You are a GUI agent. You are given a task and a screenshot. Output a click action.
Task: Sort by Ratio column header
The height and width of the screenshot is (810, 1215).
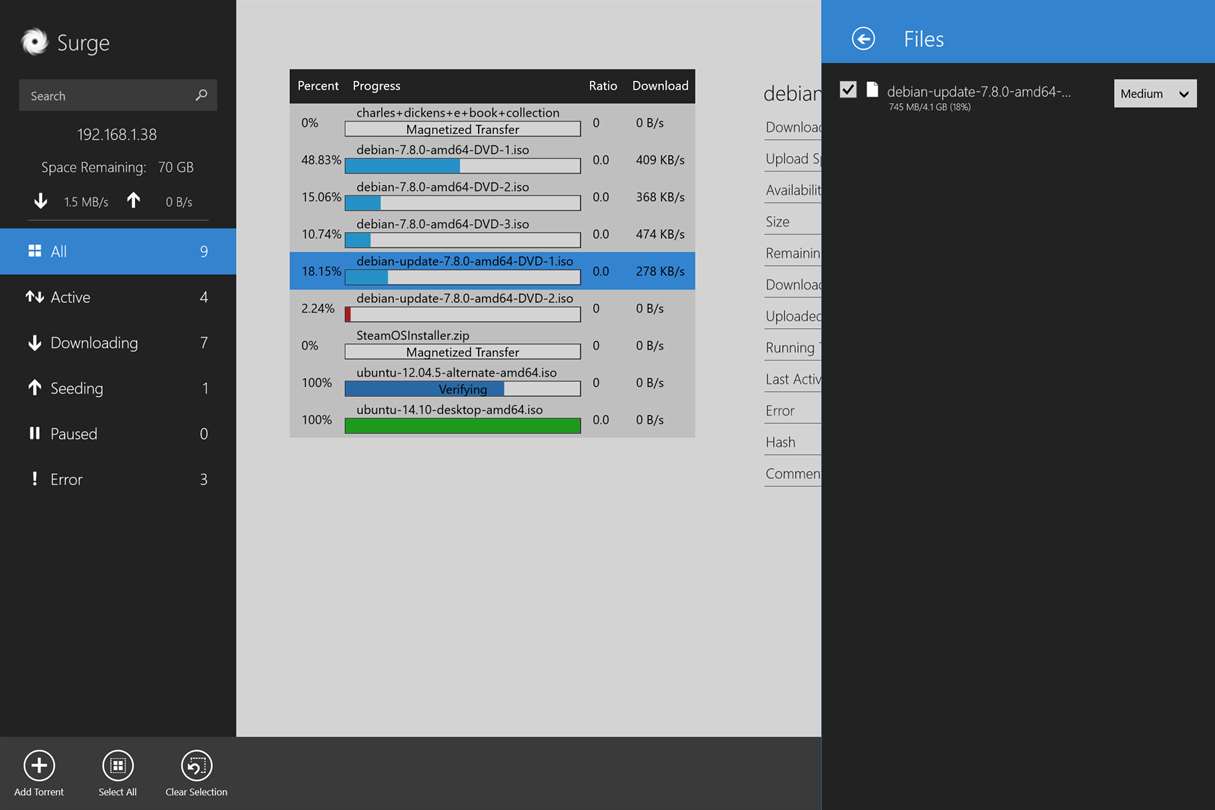click(603, 86)
